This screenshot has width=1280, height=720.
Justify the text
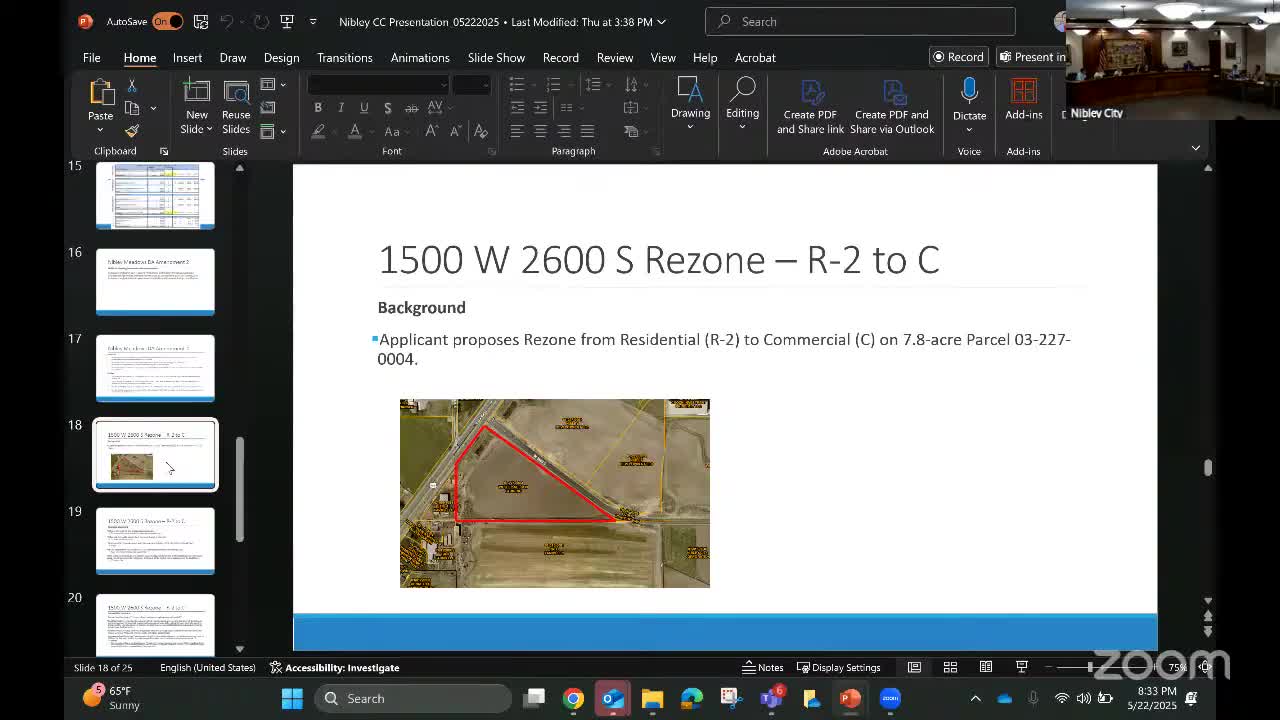(587, 131)
